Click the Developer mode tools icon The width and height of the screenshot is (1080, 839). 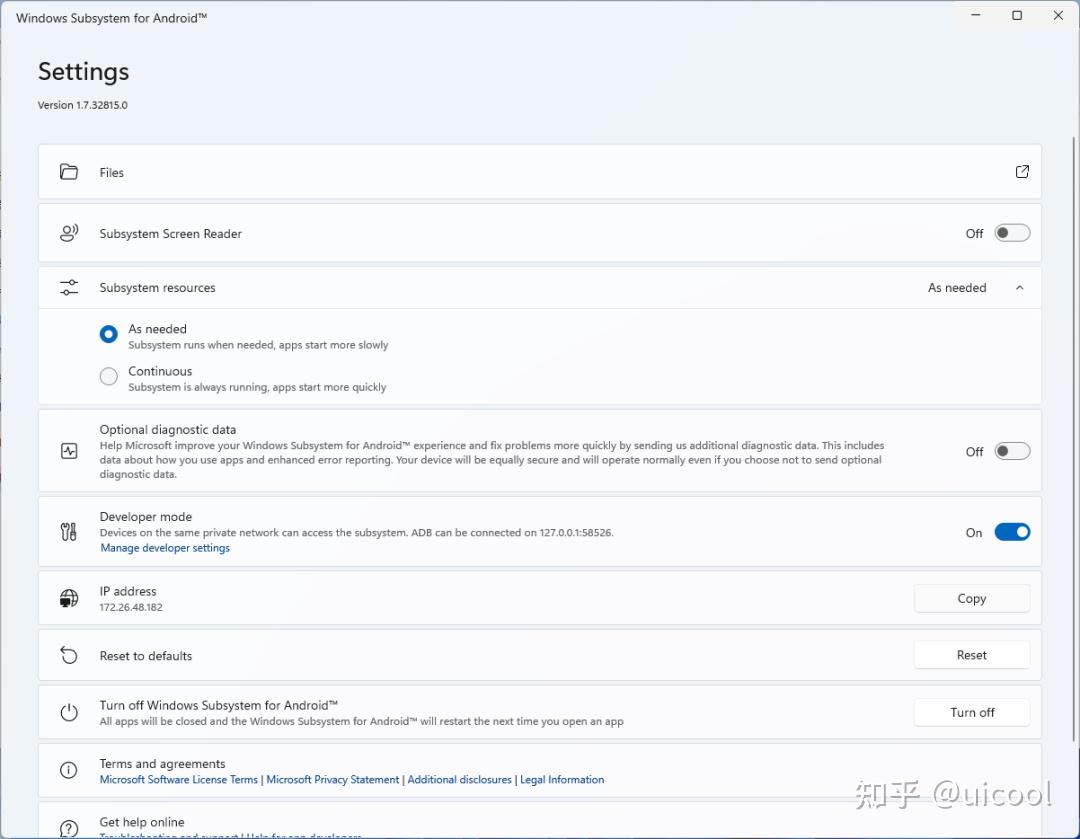pos(68,531)
